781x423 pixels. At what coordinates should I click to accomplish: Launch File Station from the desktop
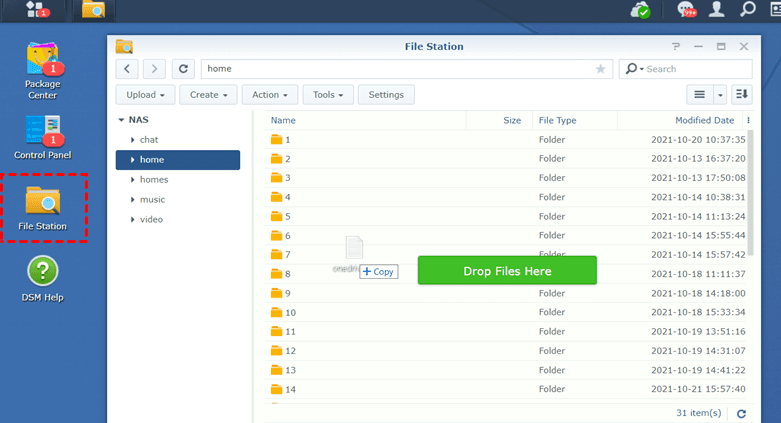tap(43, 208)
